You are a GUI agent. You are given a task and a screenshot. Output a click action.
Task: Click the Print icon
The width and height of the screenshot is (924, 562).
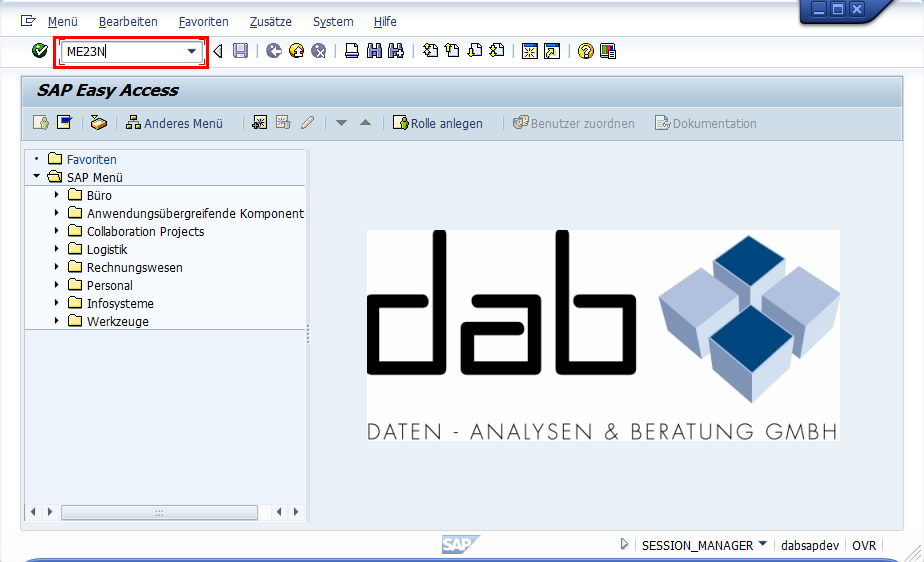(352, 51)
